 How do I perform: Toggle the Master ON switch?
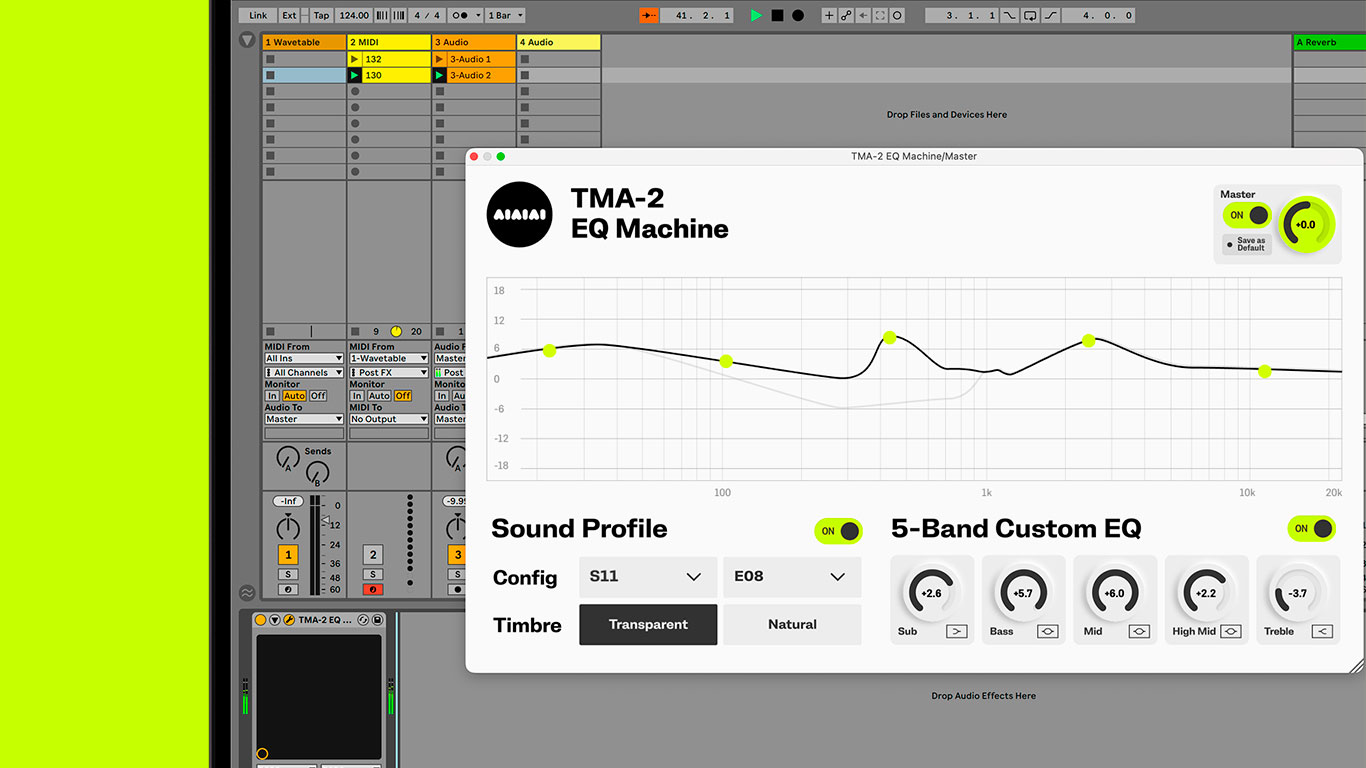(1247, 215)
